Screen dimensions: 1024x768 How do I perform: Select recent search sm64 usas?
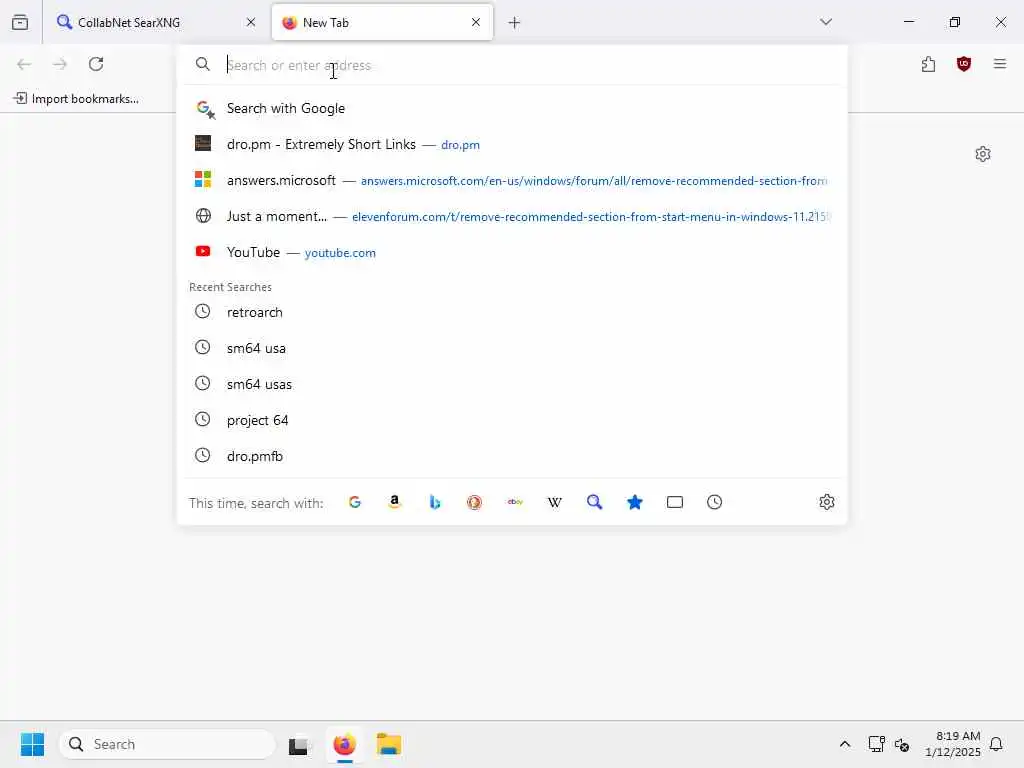tap(513, 384)
